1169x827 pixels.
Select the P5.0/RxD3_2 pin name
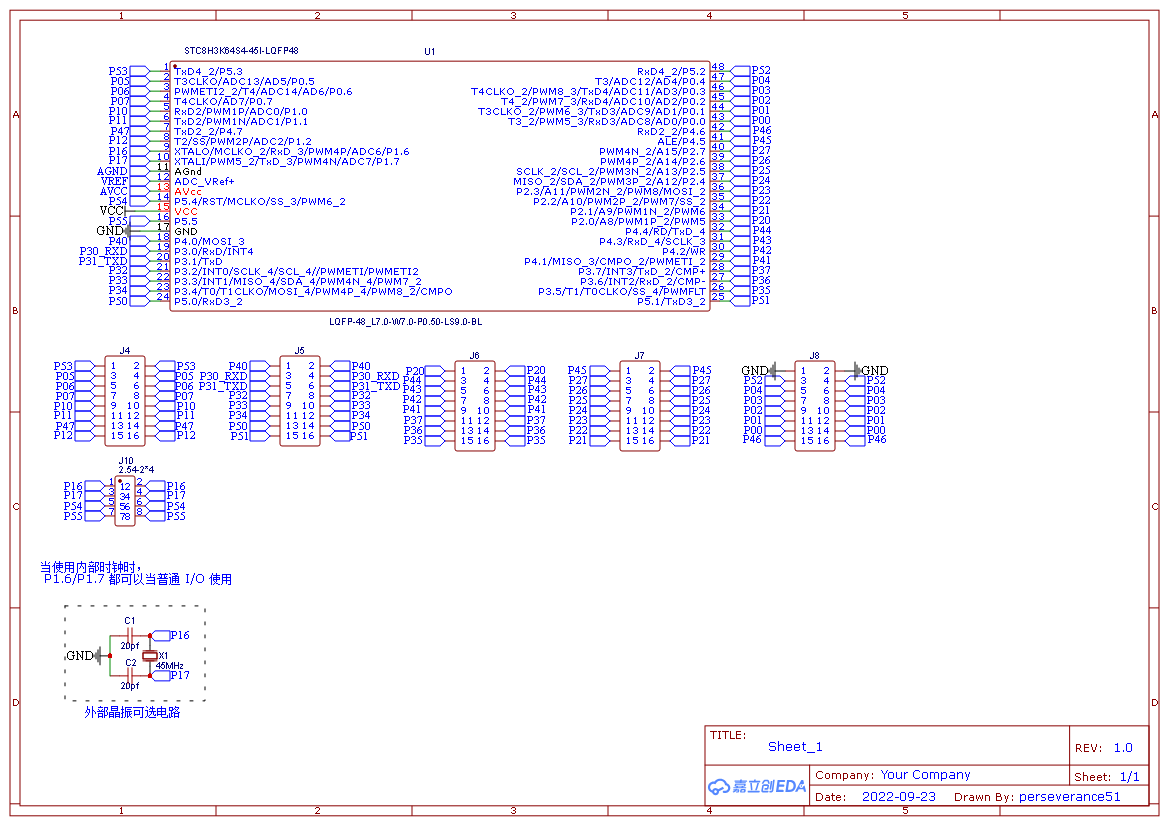click(x=209, y=301)
